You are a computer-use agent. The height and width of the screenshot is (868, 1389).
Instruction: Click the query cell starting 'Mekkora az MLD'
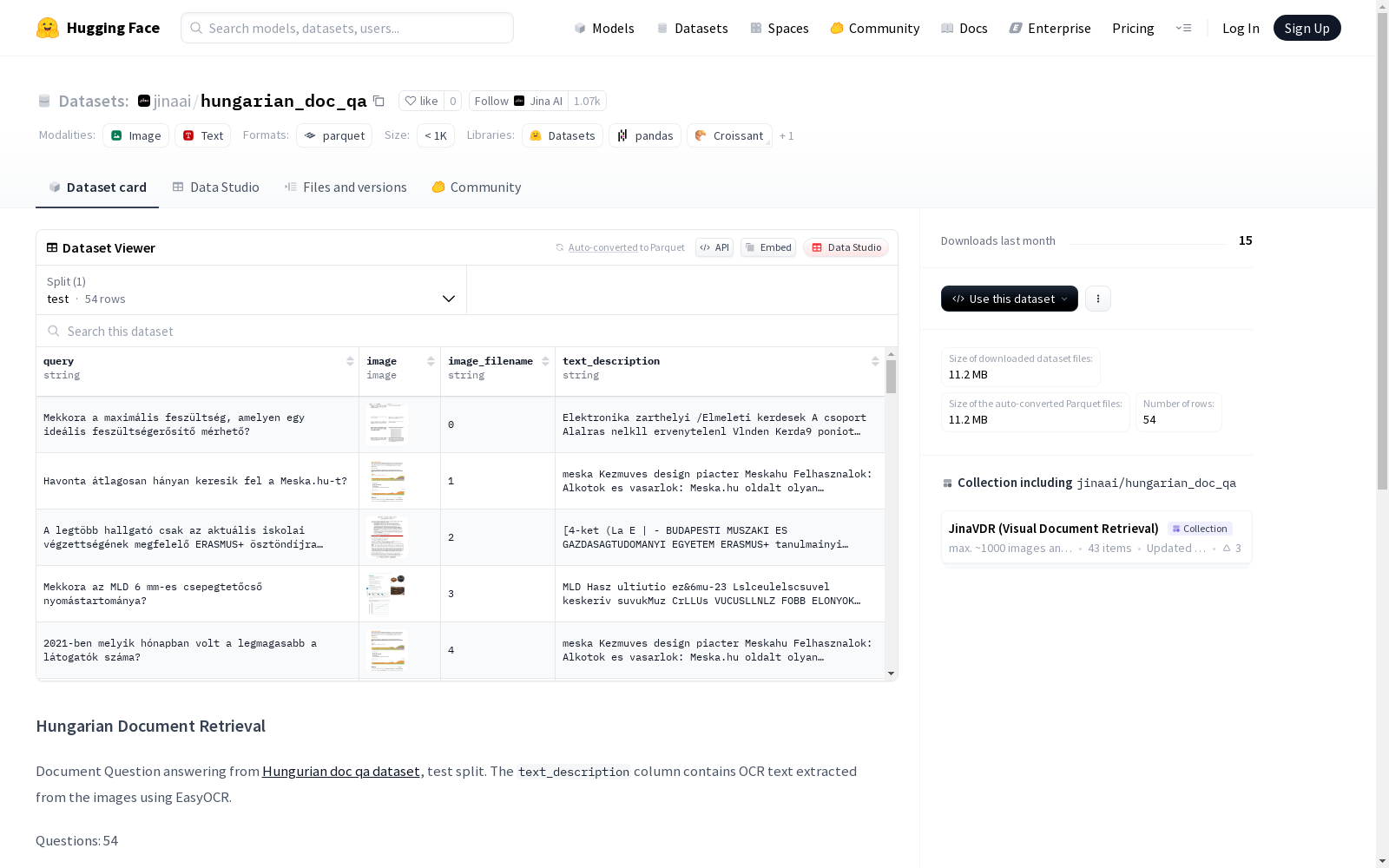coord(197,594)
